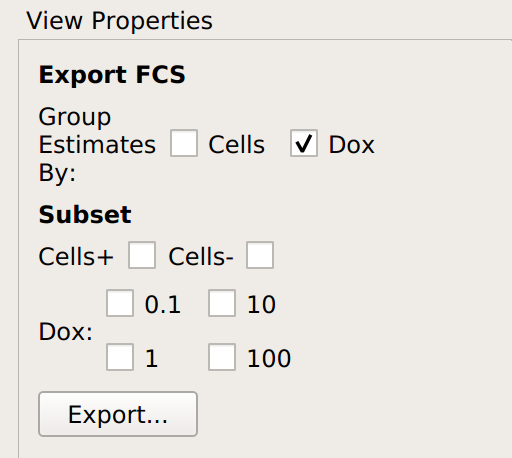
Task: Click the 0.1 value label text
Action: point(163,305)
